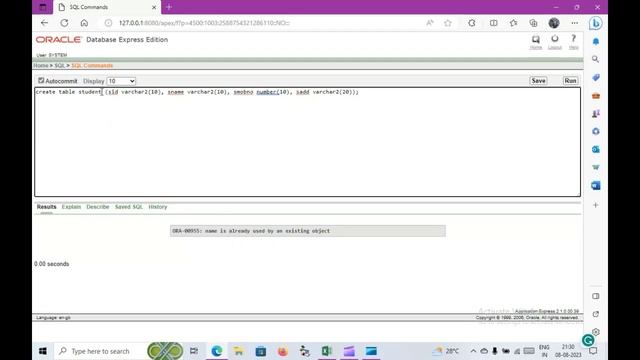This screenshot has width=640, height=360.
Task: Open Collections icon in toolbar
Action: 533,23
